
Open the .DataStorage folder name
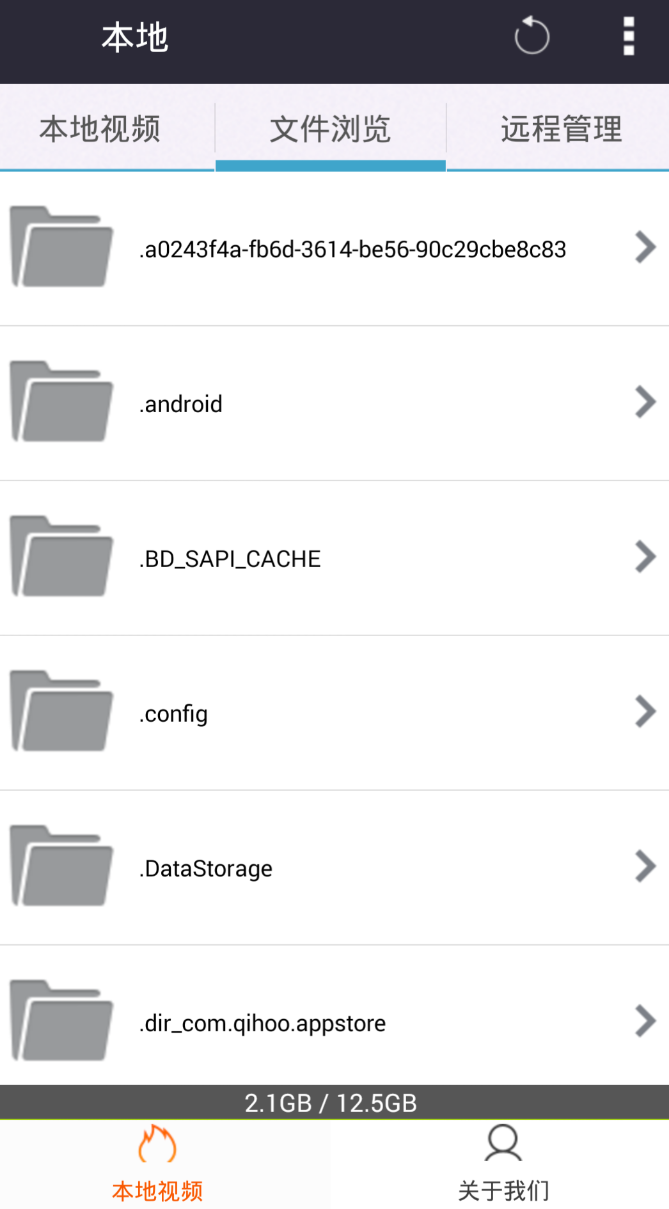(206, 868)
